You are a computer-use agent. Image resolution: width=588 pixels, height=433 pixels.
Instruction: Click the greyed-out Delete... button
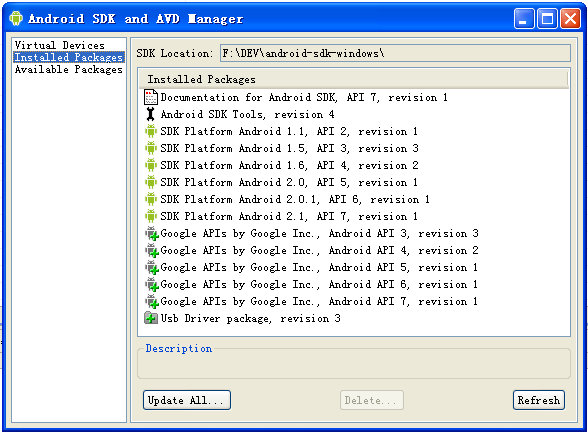[x=372, y=400]
